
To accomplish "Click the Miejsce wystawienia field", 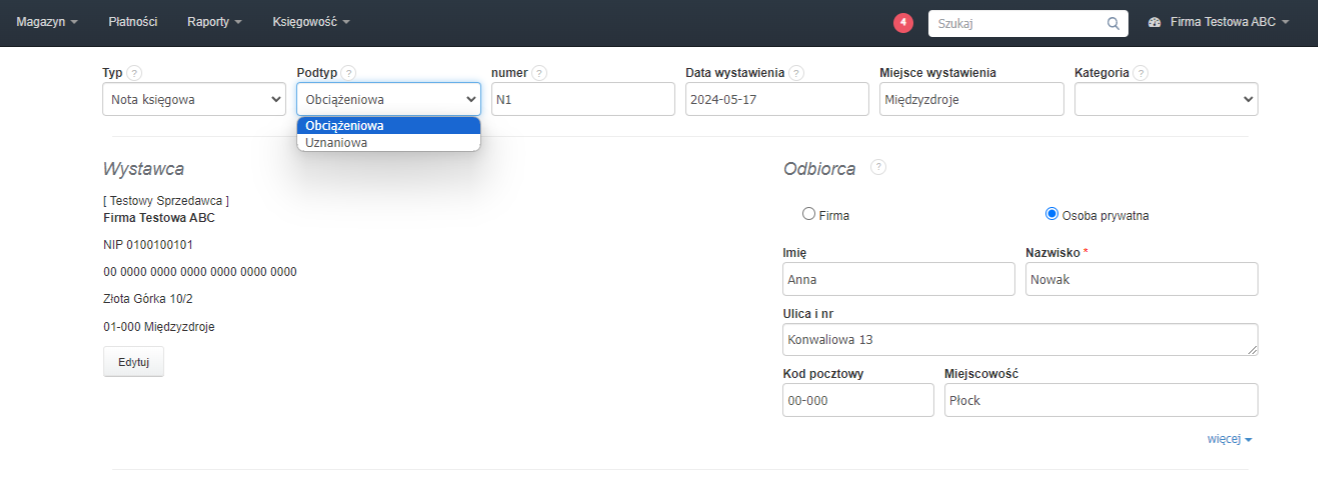I will coord(972,99).
